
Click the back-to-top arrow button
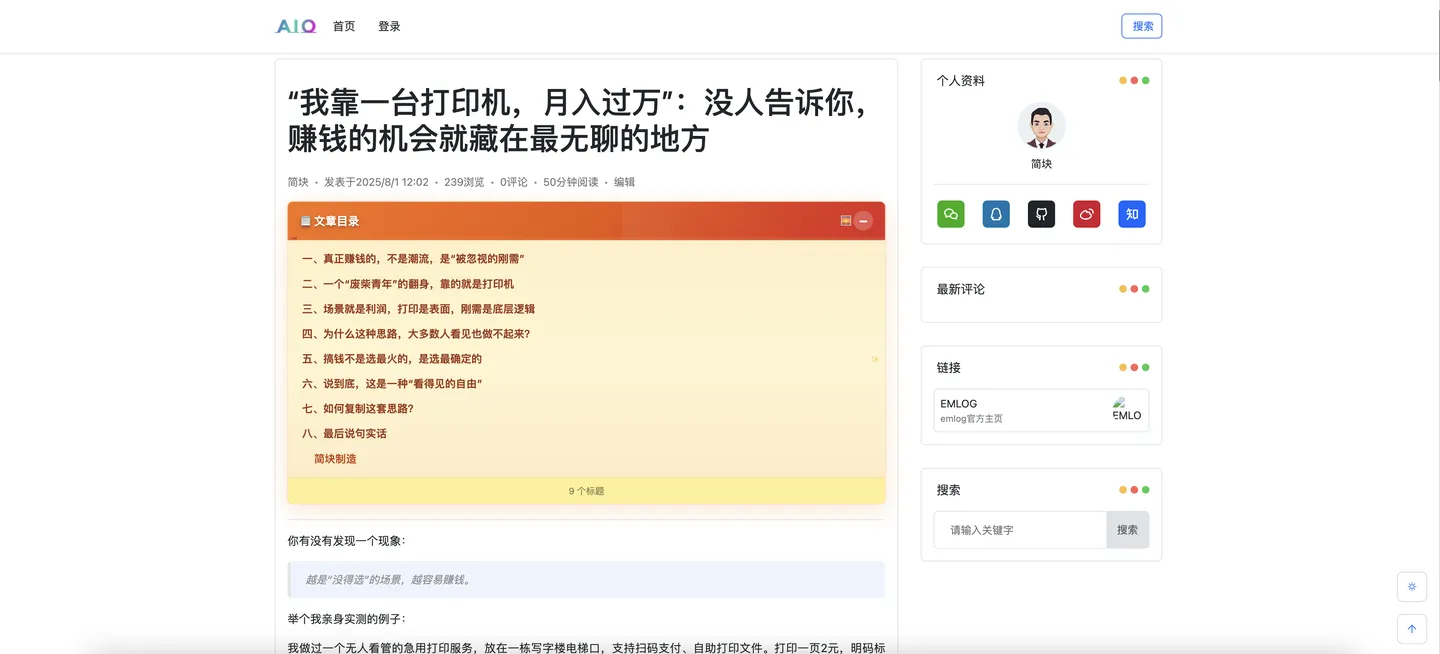(1412, 629)
